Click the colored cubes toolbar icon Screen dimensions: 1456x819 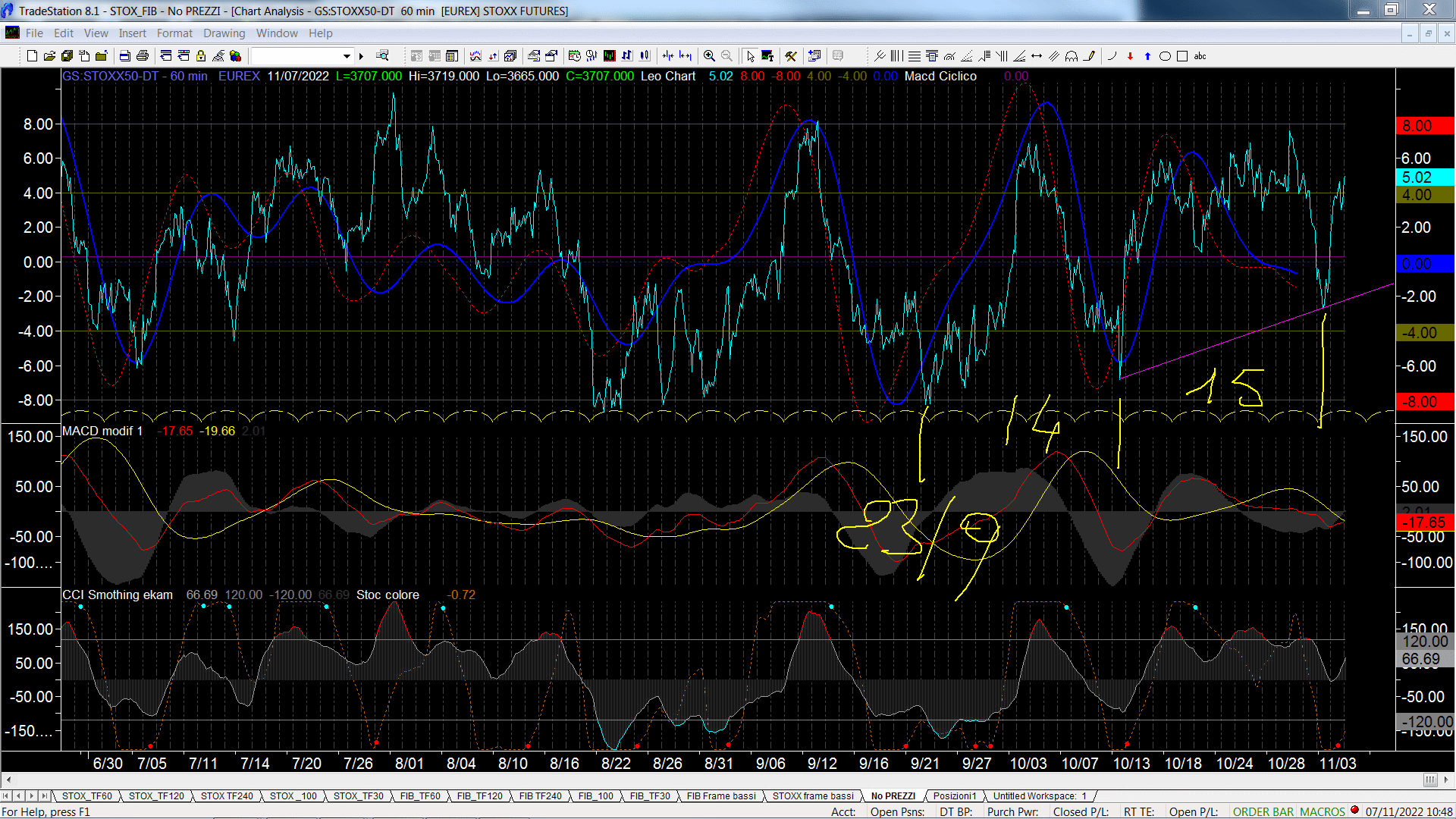(x=236, y=56)
